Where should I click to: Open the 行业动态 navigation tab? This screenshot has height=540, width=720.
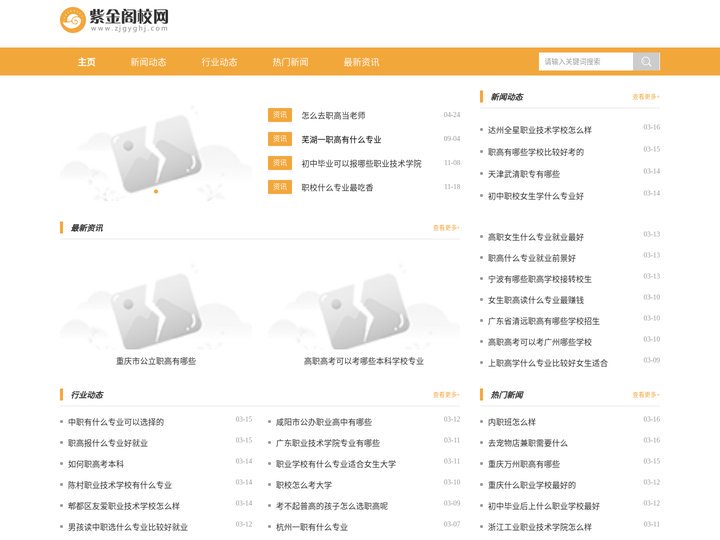coord(219,62)
